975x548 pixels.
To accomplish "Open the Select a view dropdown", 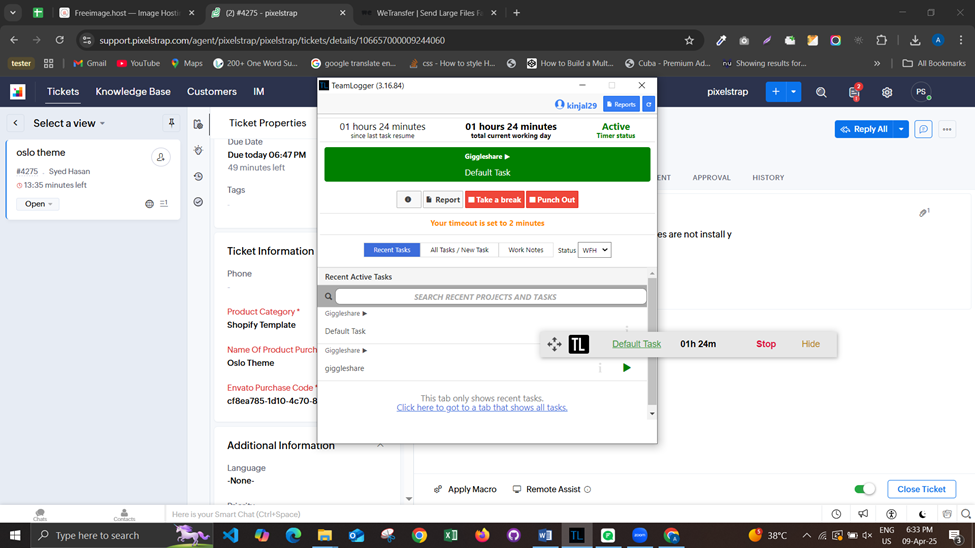I will [69, 123].
